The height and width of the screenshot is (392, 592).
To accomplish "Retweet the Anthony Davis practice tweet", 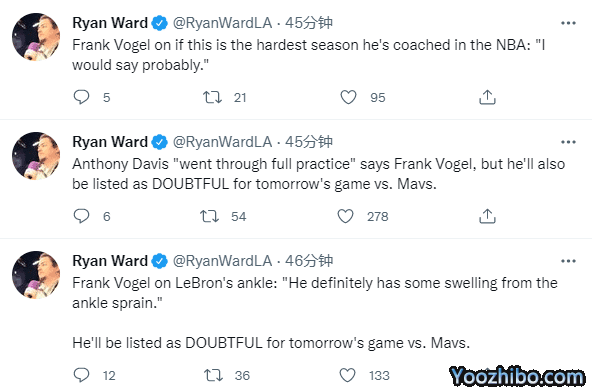I will [210, 216].
